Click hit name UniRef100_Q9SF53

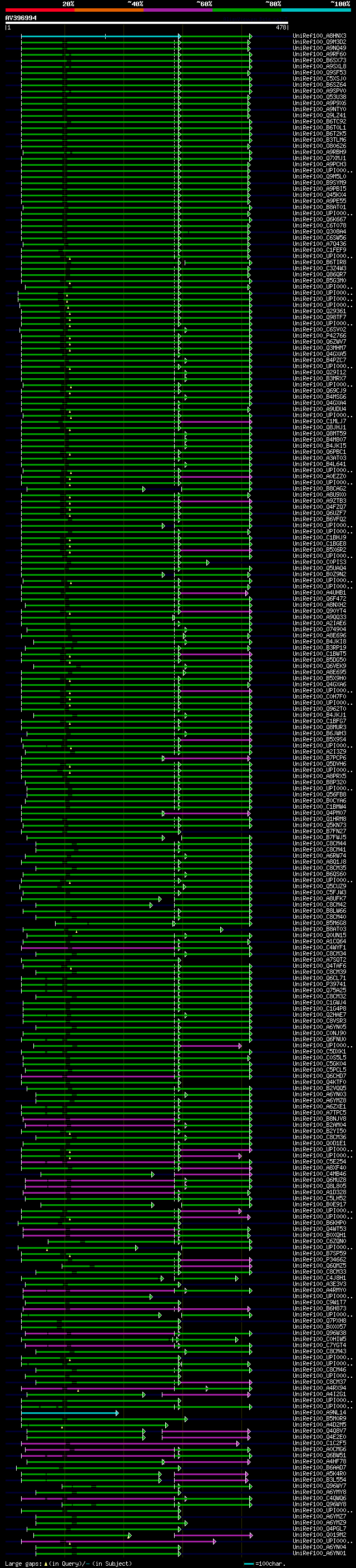click(x=319, y=72)
